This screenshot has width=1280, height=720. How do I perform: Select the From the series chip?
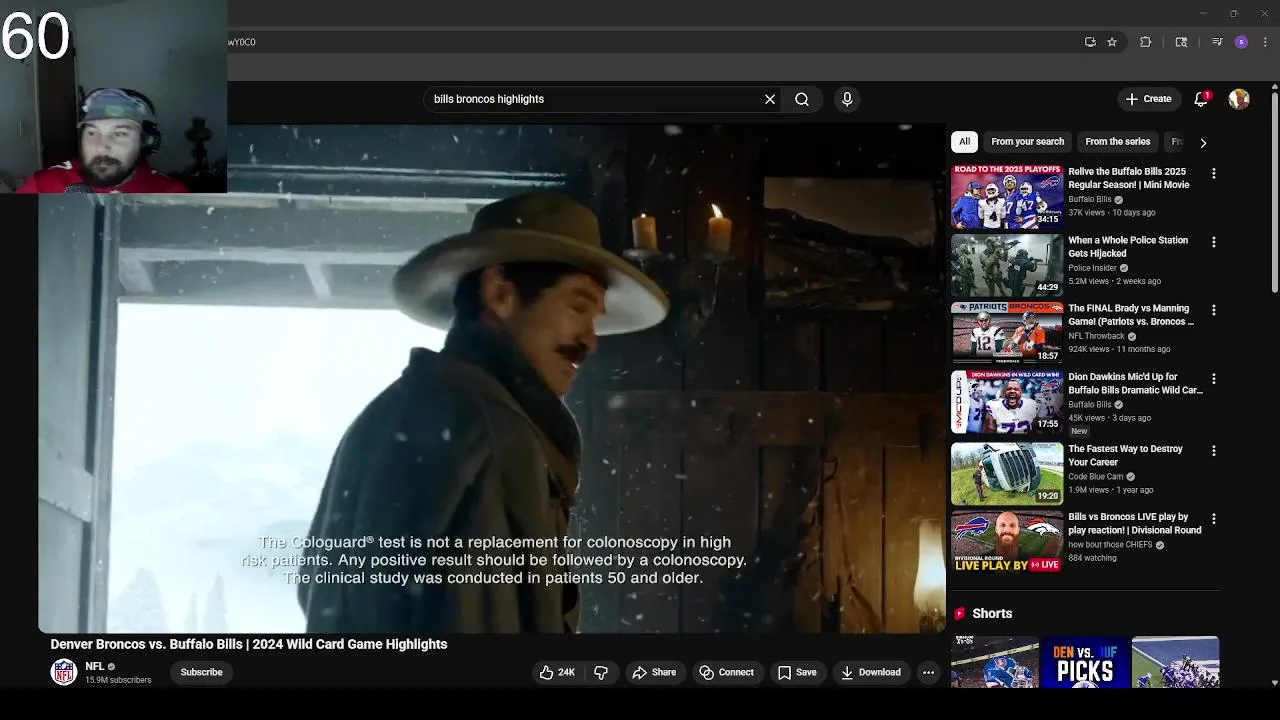coord(1117,142)
